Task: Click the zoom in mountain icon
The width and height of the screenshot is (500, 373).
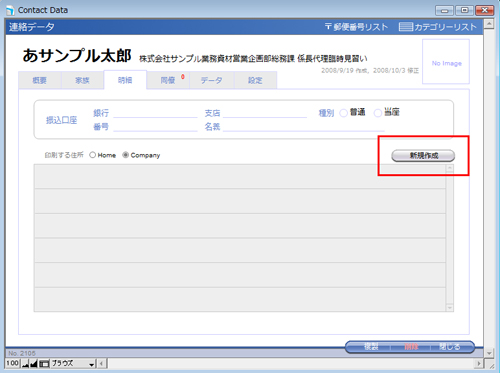Action: coord(34,364)
